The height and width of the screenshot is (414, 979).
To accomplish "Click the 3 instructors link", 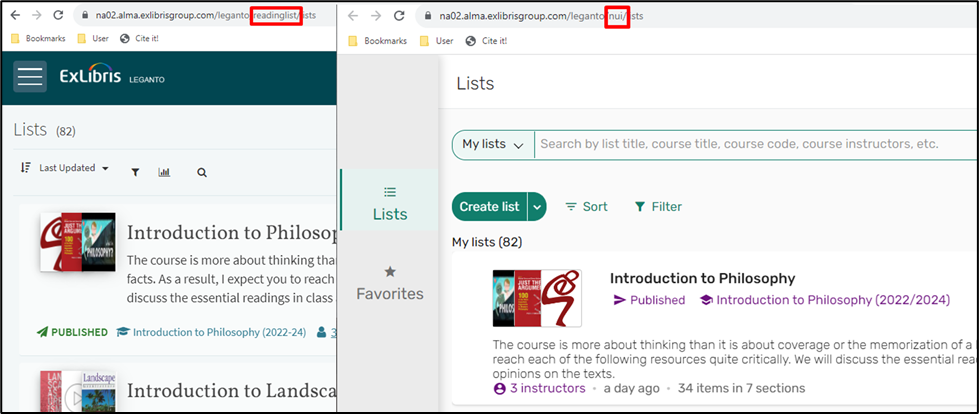I will point(539,388).
